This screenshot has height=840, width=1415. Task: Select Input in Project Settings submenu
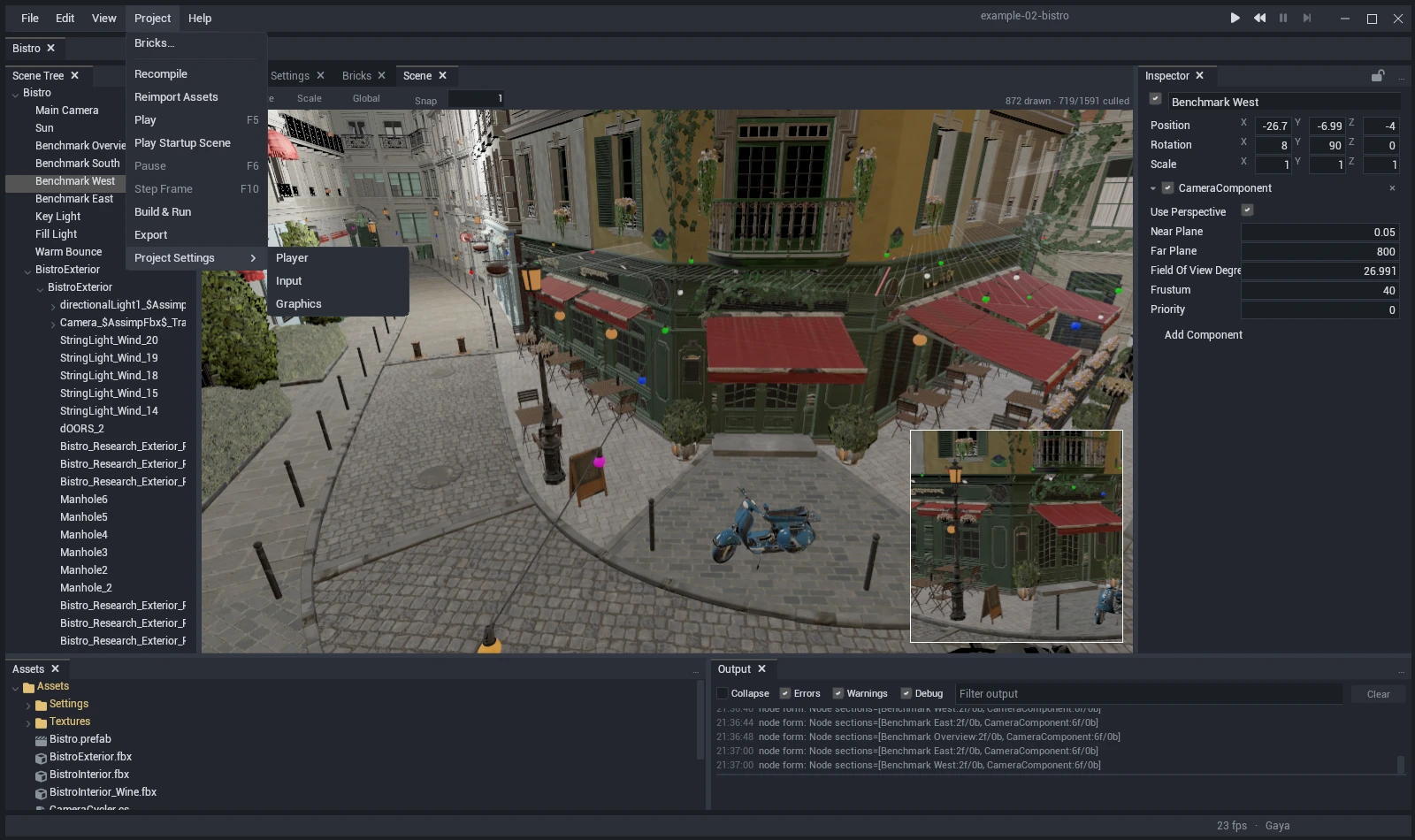(x=338, y=281)
